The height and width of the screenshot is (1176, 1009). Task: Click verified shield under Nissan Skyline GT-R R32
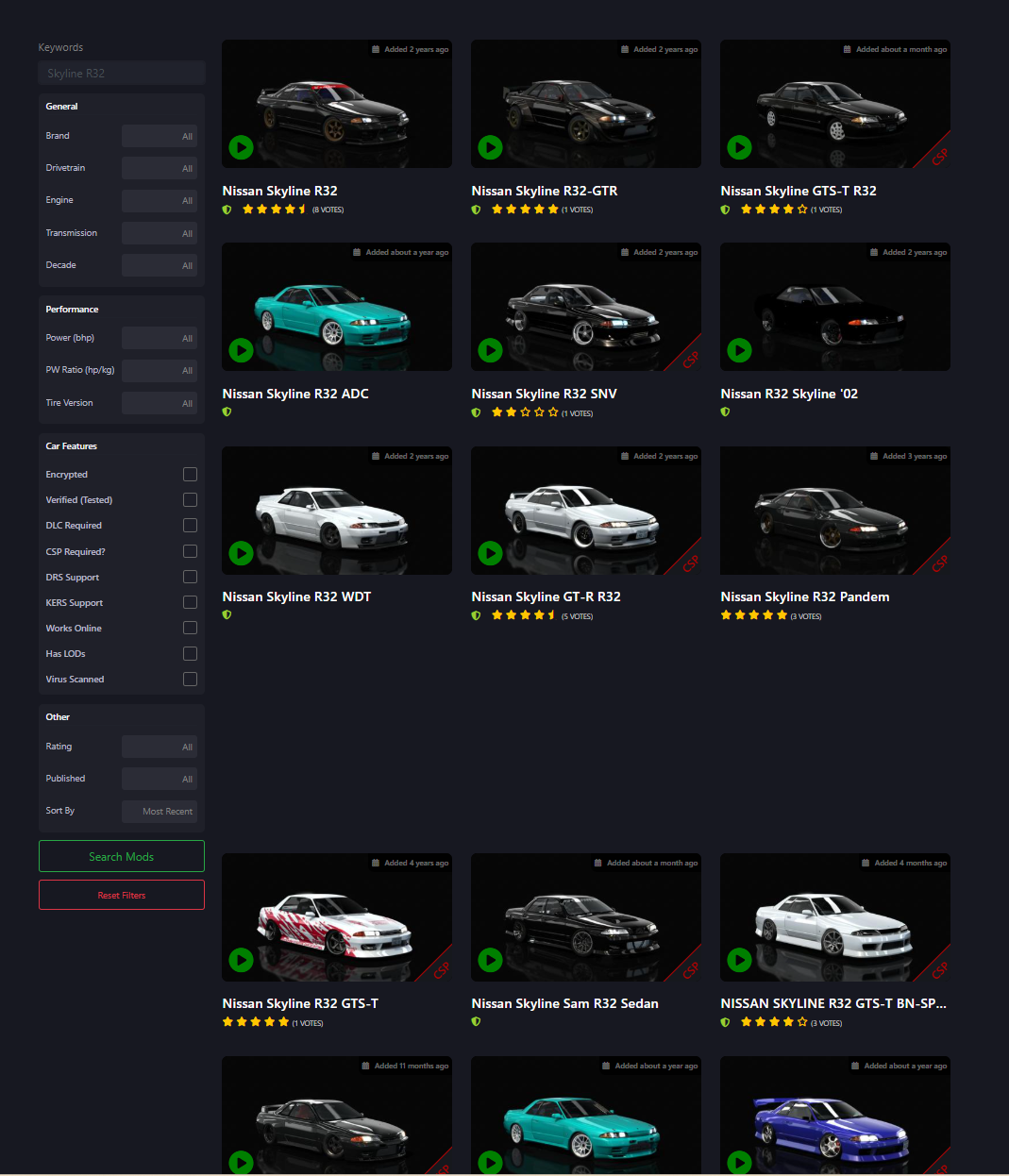[476, 615]
